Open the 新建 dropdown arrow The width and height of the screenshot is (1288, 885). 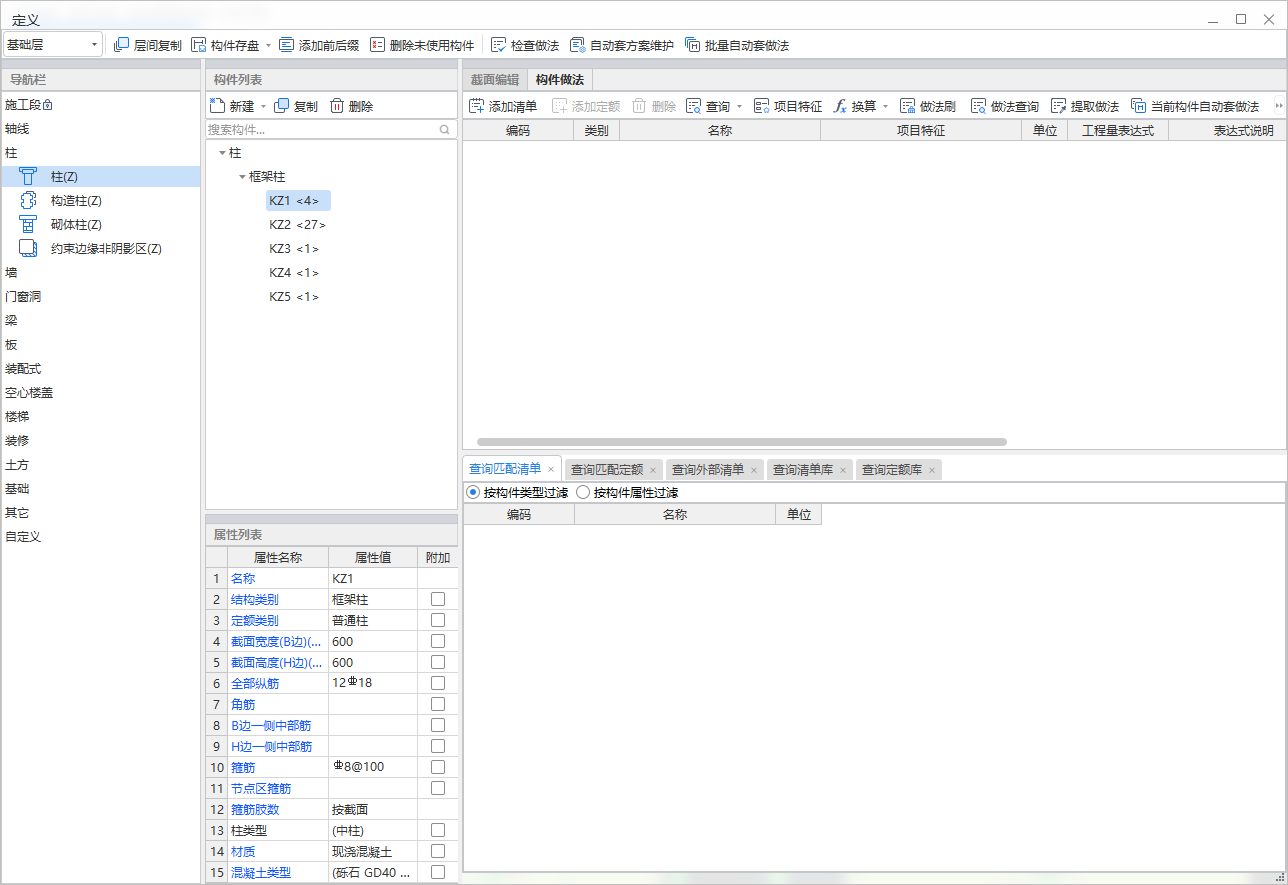263,107
